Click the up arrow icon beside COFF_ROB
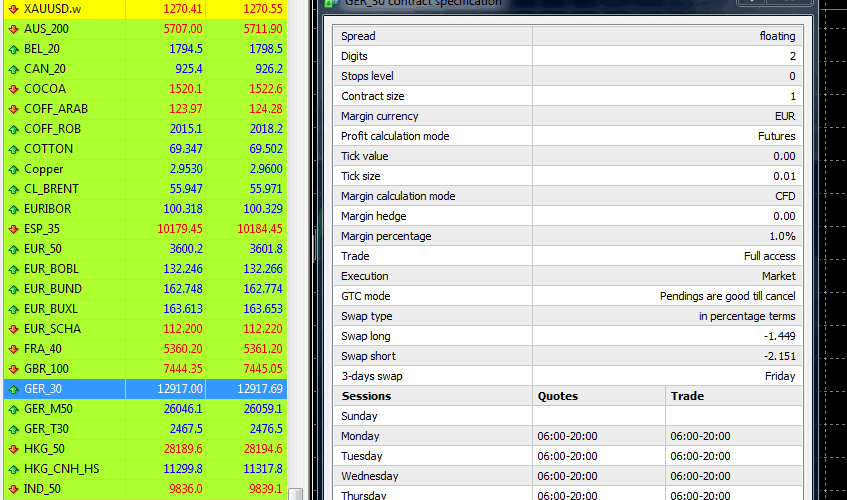Screen dimensions: 847x500 click(x=14, y=129)
